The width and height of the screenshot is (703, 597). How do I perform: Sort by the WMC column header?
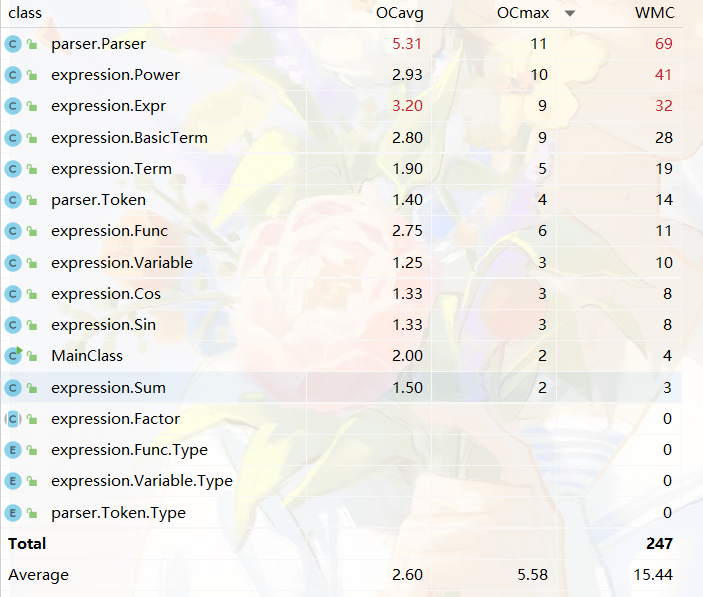tap(654, 13)
